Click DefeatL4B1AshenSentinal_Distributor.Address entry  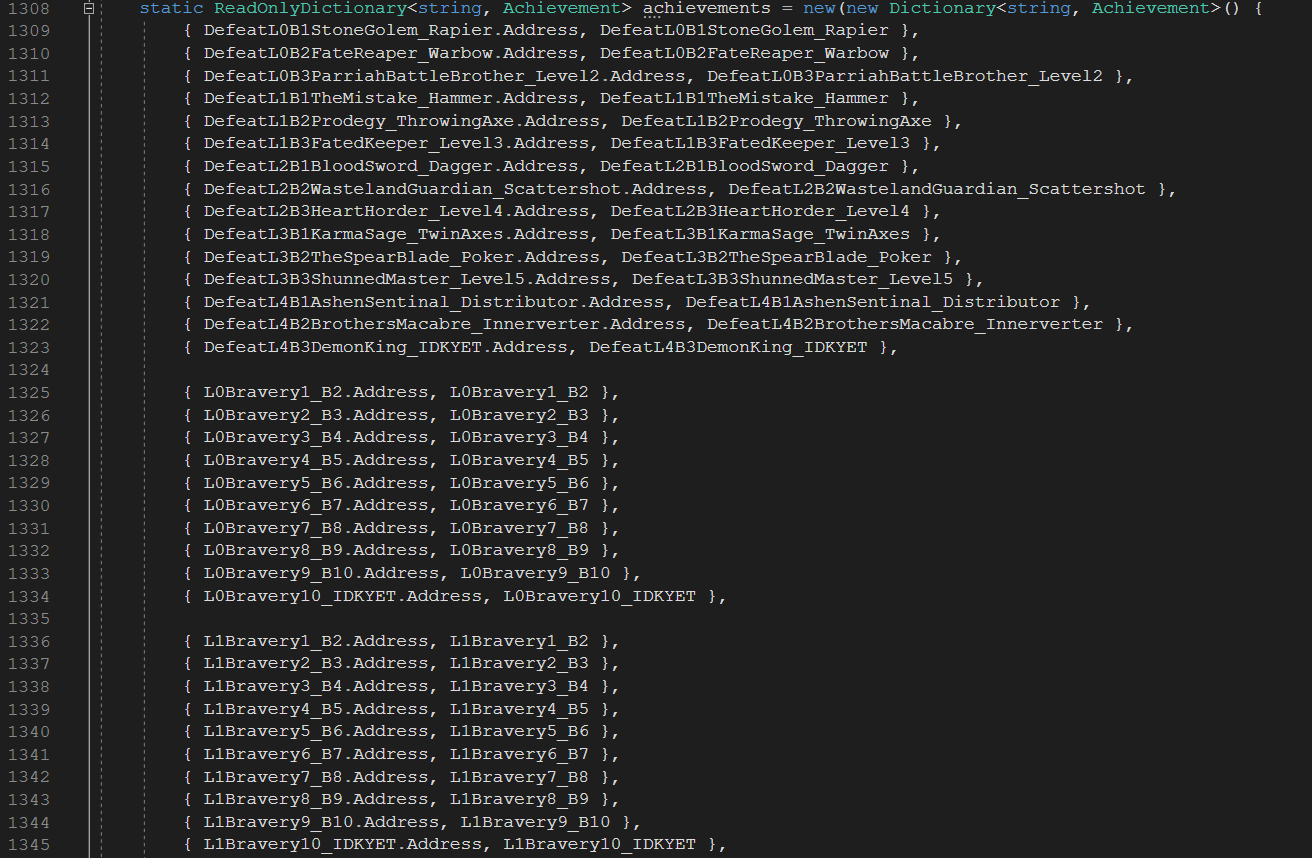tap(434, 302)
